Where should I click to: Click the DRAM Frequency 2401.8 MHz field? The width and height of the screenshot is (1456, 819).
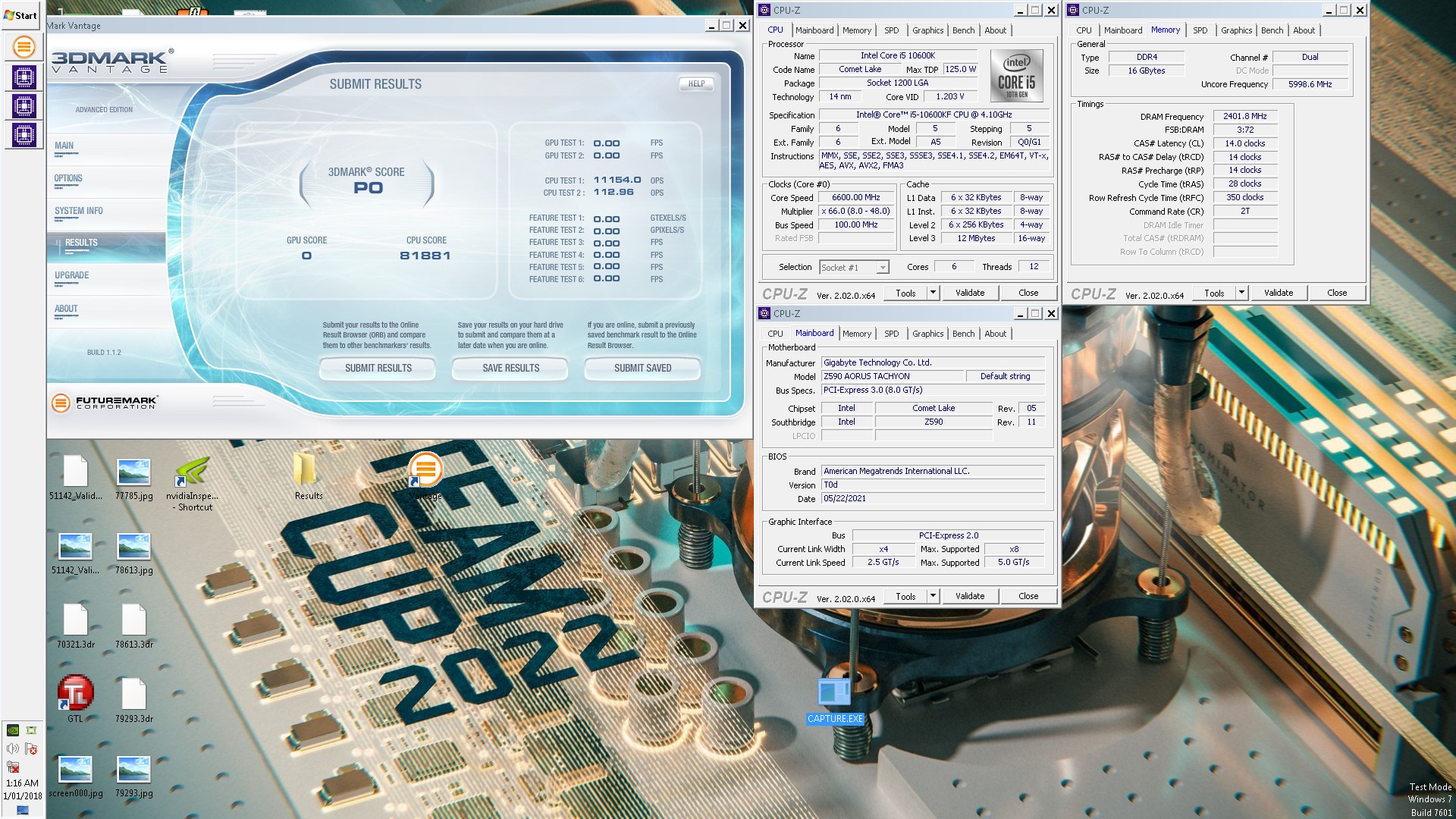point(1245,116)
